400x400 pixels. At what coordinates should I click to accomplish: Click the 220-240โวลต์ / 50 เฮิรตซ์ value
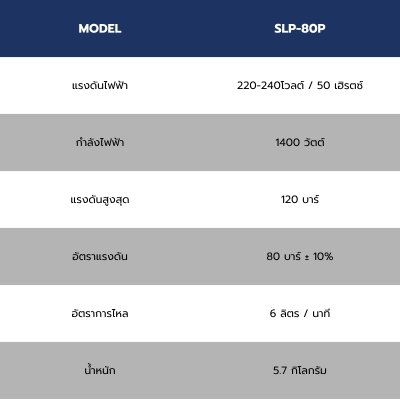point(300,85)
